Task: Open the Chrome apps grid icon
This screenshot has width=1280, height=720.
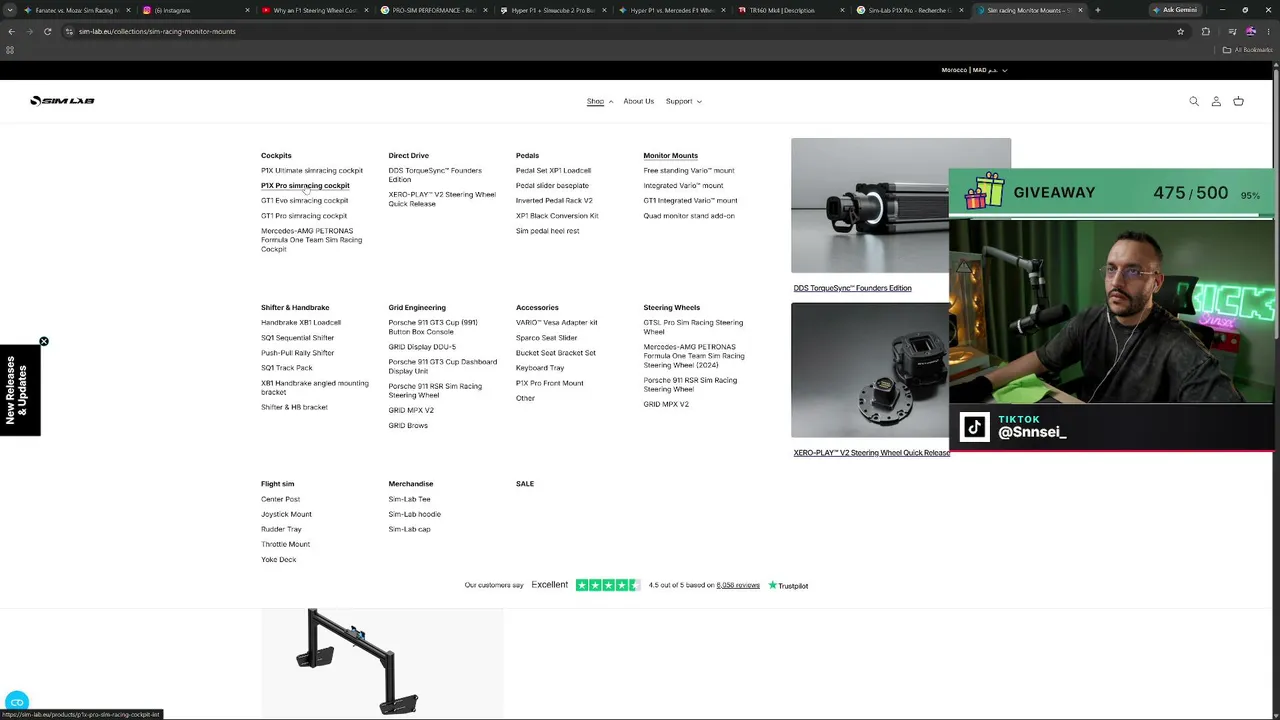Action: click(x=10, y=50)
